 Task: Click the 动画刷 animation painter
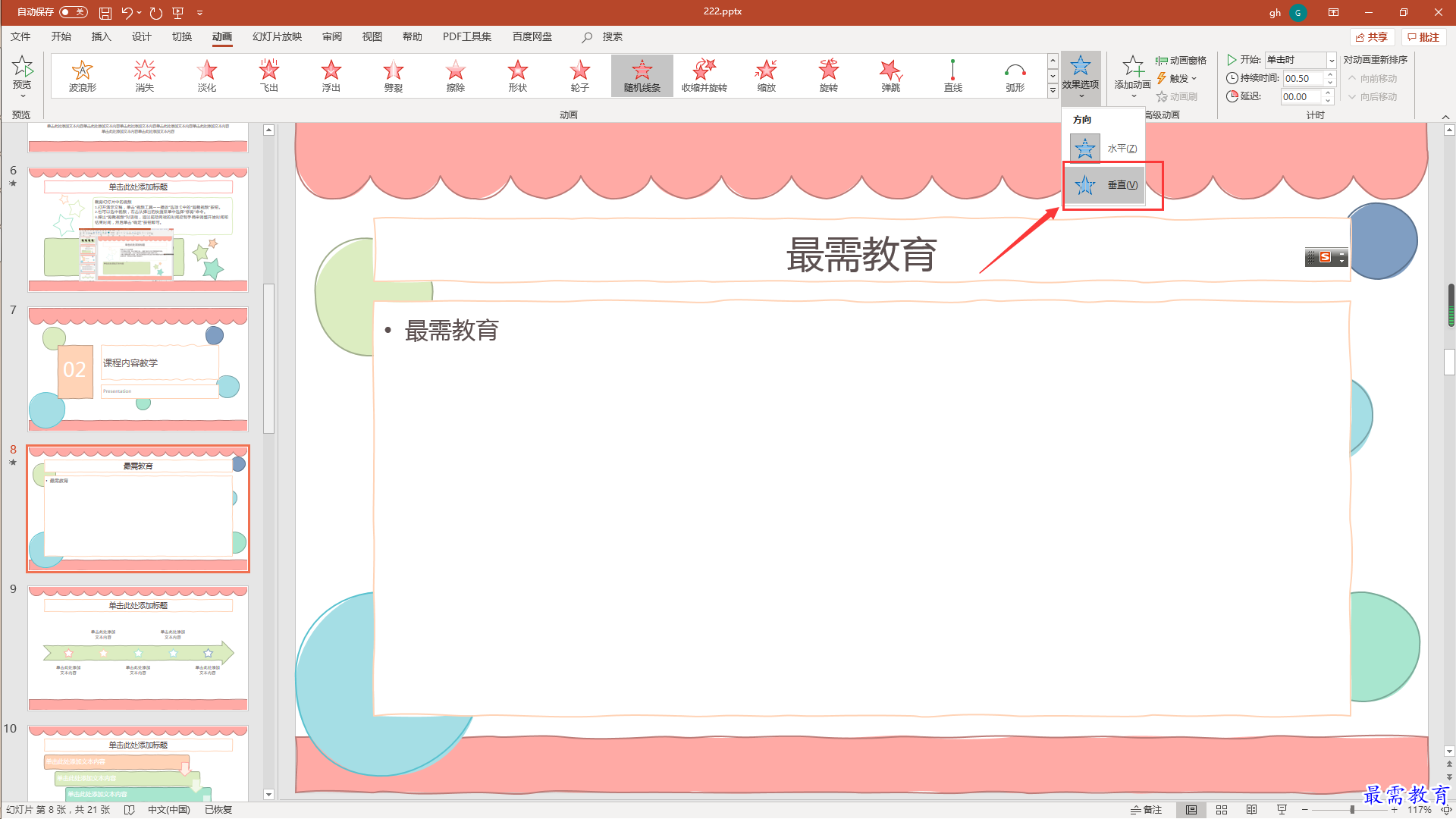(x=1177, y=97)
